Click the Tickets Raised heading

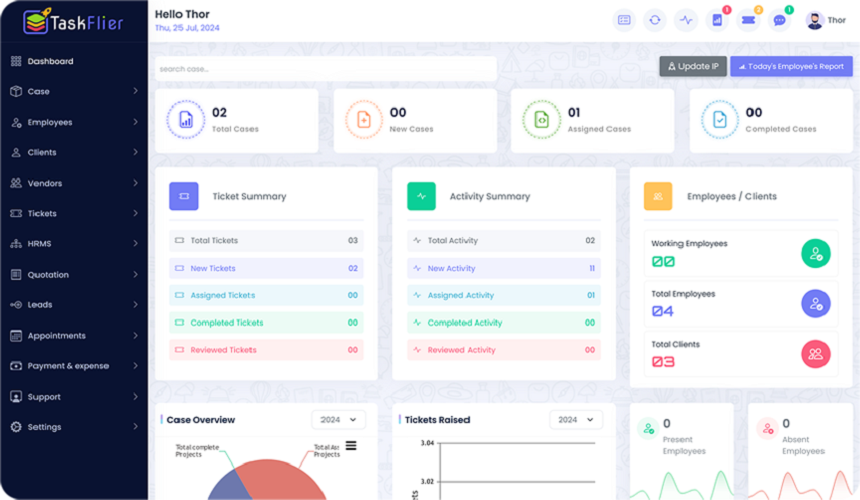pyautogui.click(x=437, y=420)
